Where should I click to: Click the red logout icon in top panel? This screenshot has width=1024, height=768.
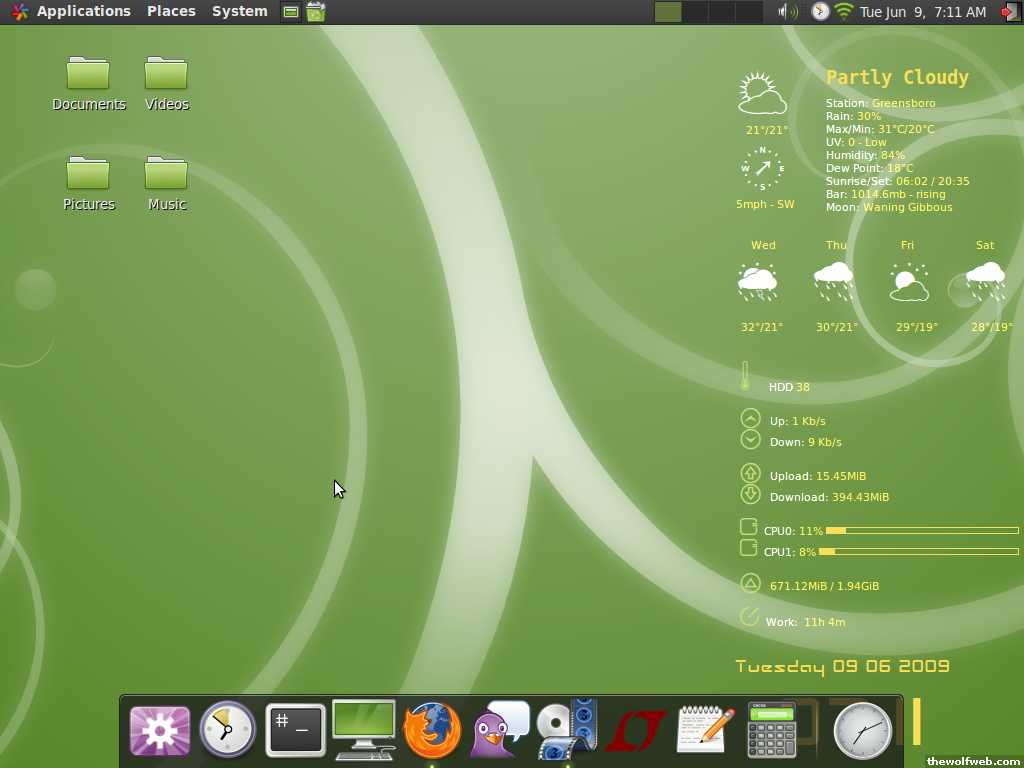[x=1009, y=12]
